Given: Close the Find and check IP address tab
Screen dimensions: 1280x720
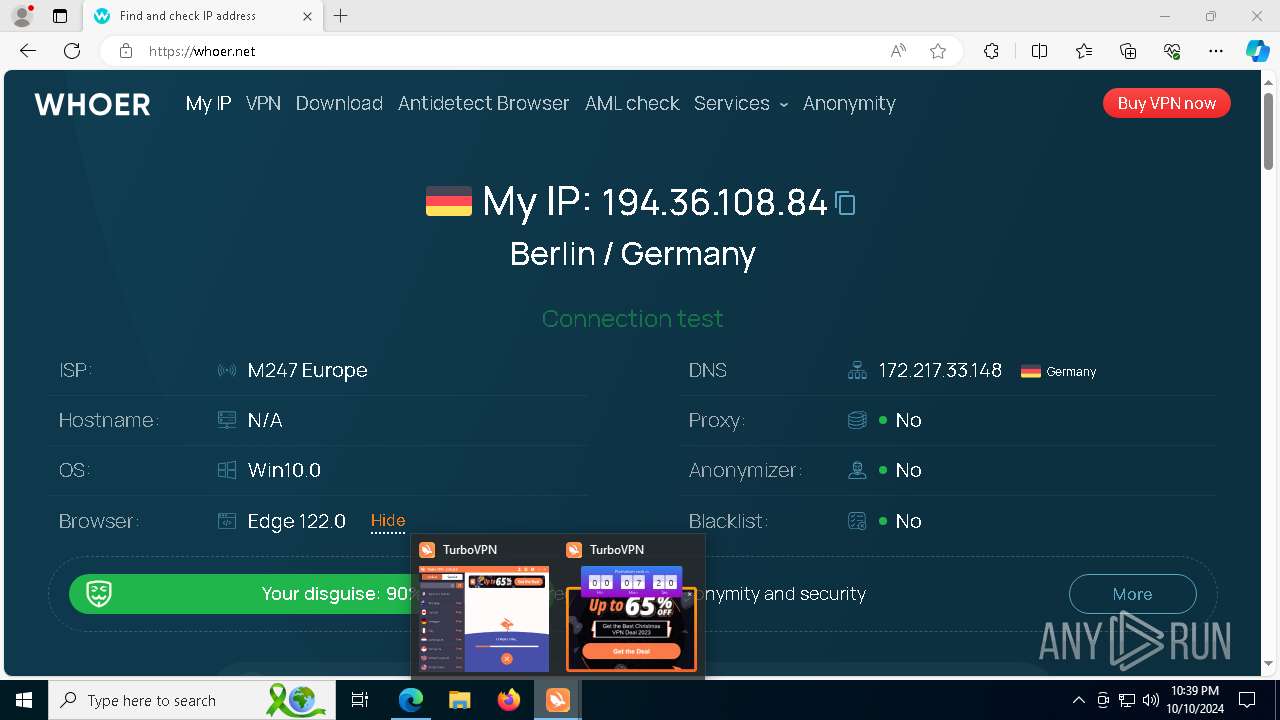Looking at the screenshot, I should (307, 16).
